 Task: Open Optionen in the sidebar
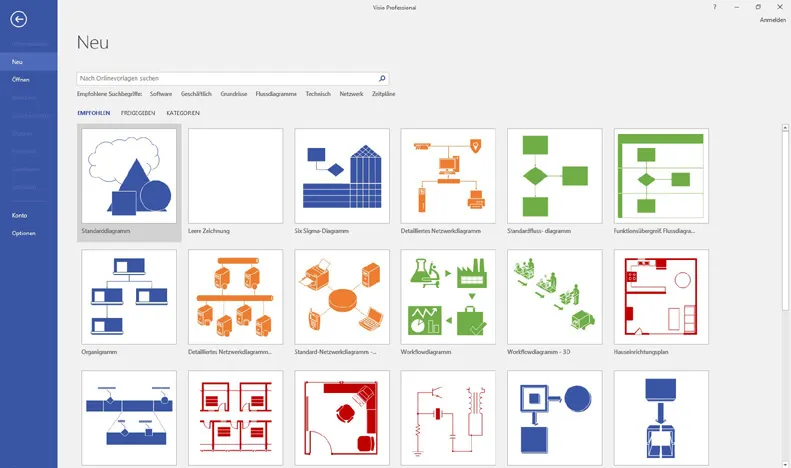coord(23,233)
